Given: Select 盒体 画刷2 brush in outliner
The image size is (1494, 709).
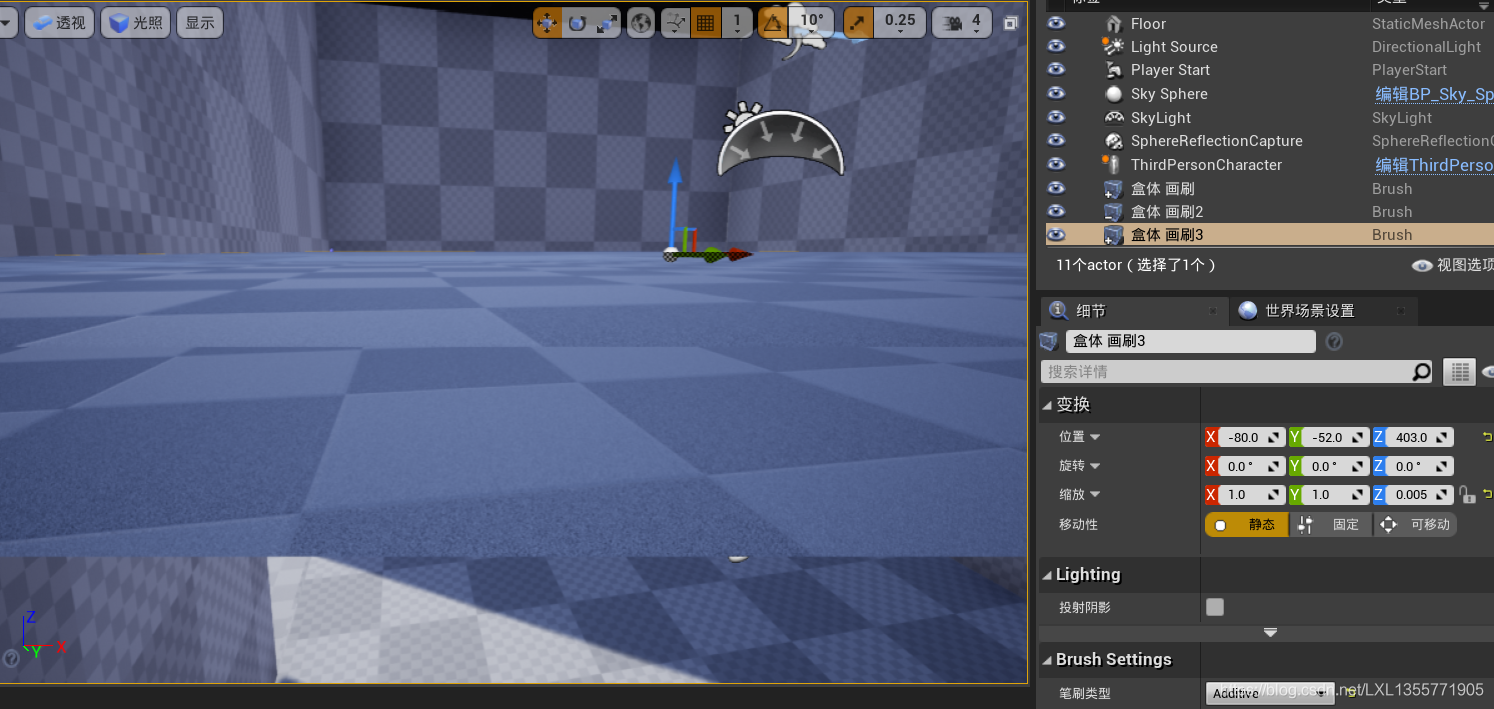Looking at the screenshot, I should click(1167, 211).
